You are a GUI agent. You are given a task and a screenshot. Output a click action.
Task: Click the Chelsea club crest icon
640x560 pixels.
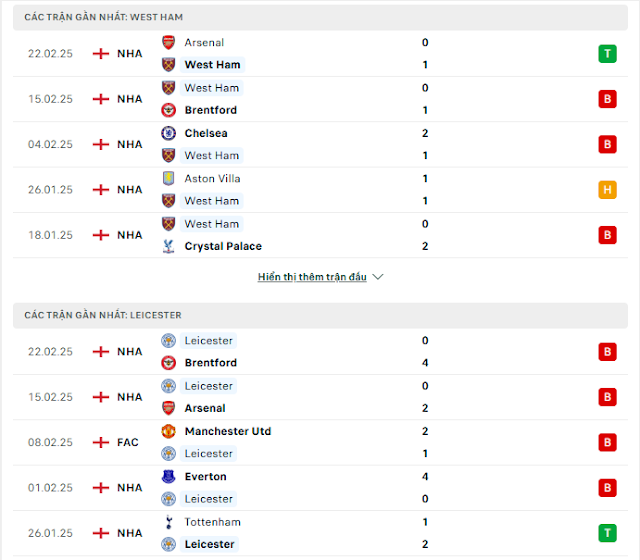(168, 133)
